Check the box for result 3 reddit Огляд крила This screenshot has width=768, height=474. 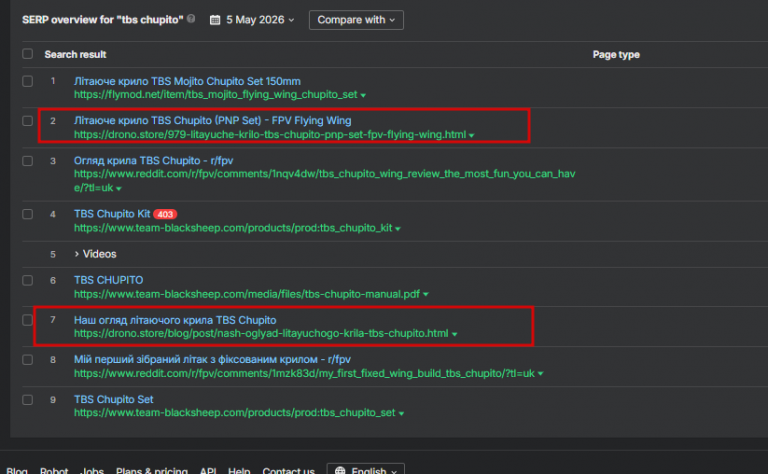pyautogui.click(x=27, y=161)
